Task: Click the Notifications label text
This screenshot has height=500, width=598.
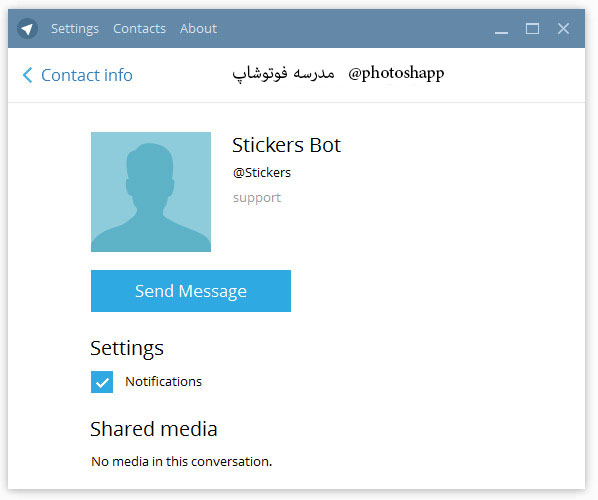Action: (164, 382)
